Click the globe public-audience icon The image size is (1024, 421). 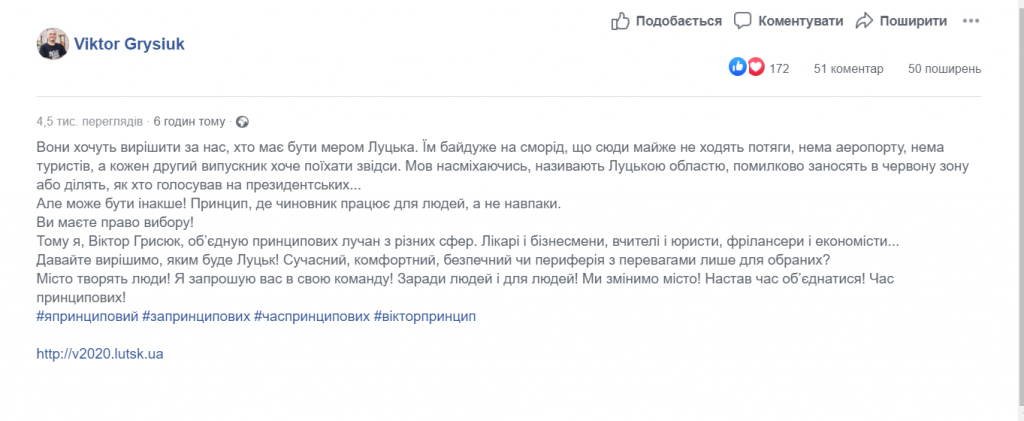(241, 122)
